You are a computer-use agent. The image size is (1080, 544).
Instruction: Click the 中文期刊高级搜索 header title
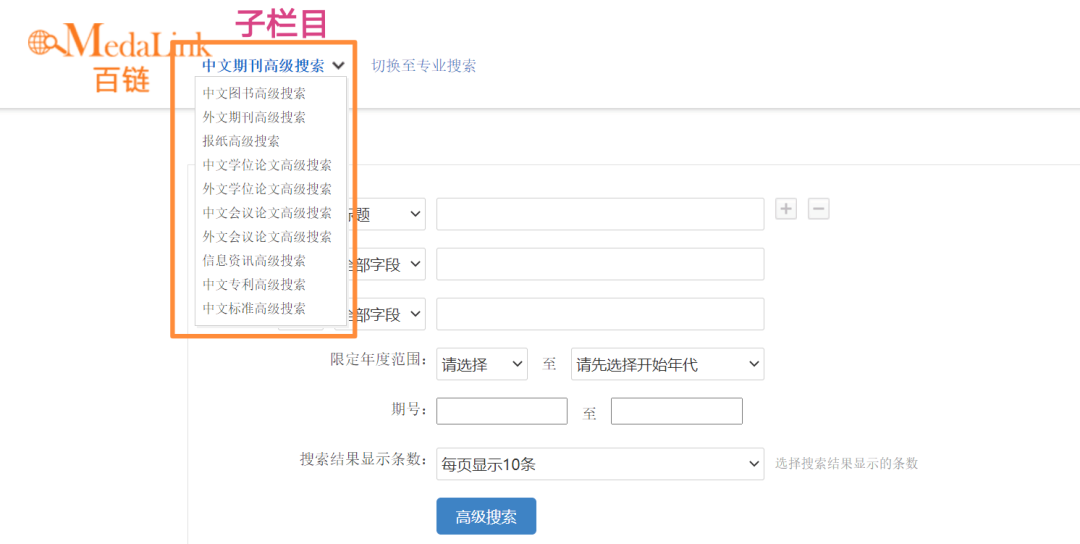click(264, 66)
